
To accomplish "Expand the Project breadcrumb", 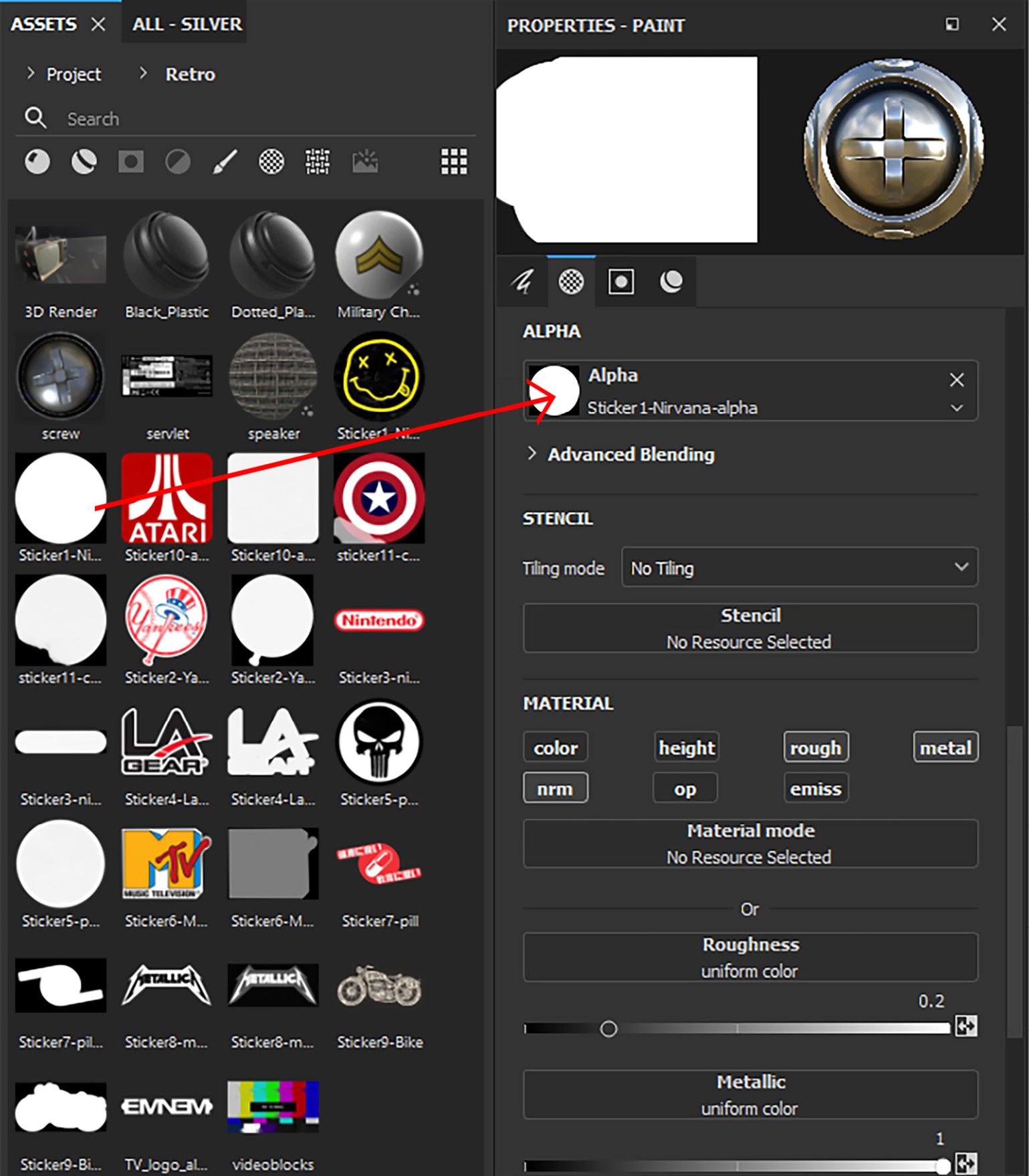I will [x=30, y=73].
